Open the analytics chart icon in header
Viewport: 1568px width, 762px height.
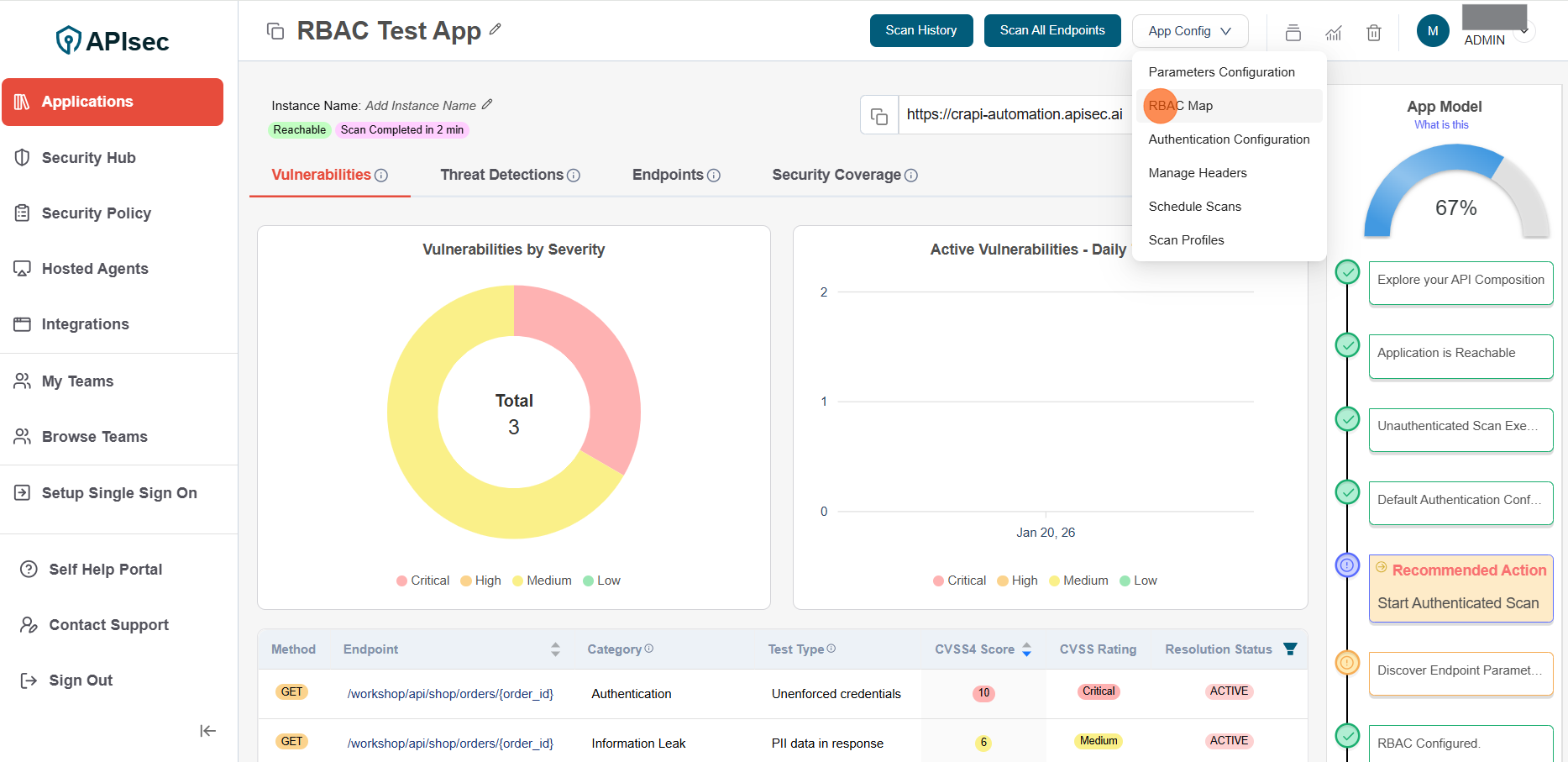pyautogui.click(x=1334, y=33)
